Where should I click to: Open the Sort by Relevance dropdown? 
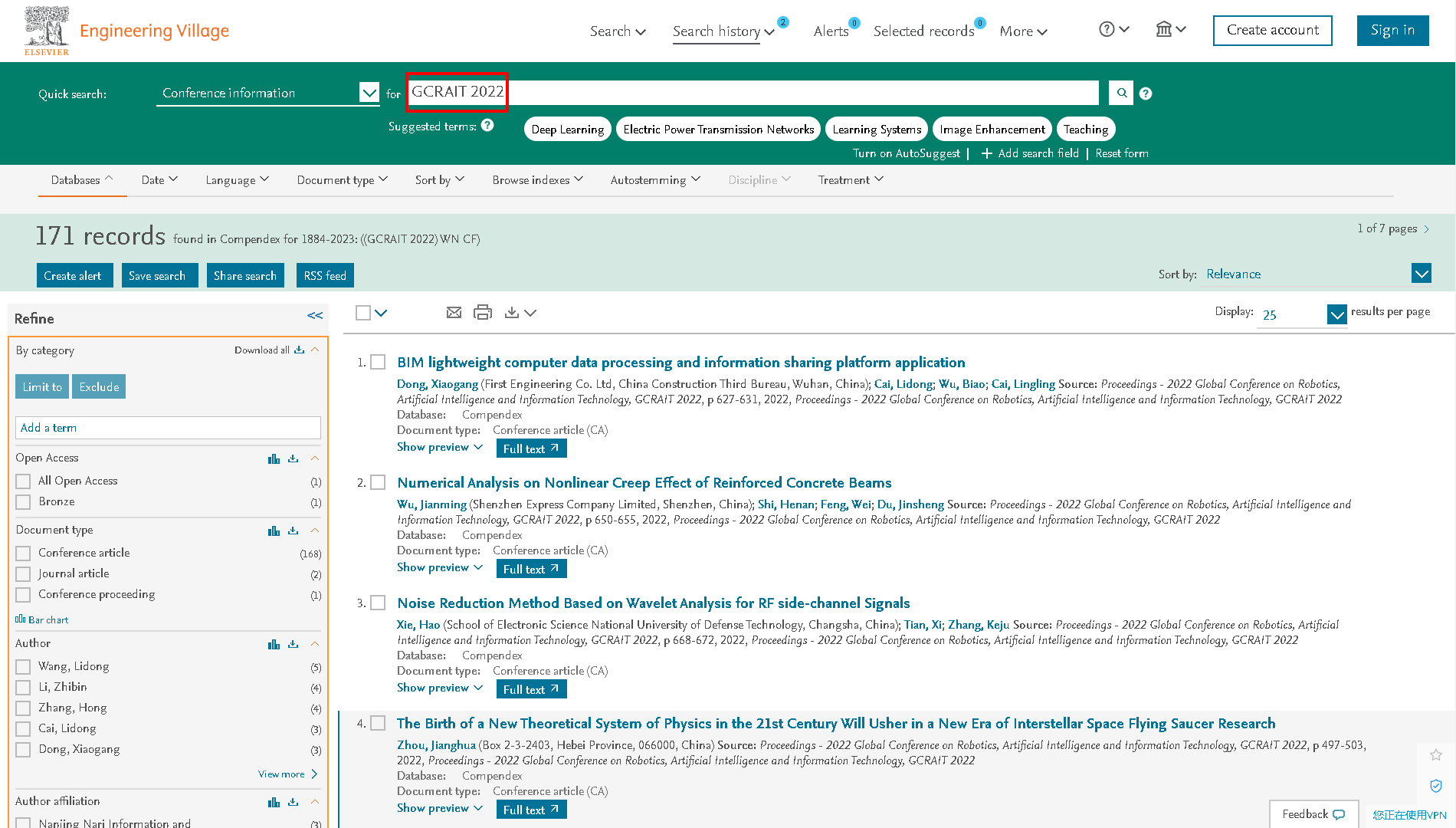point(1422,274)
